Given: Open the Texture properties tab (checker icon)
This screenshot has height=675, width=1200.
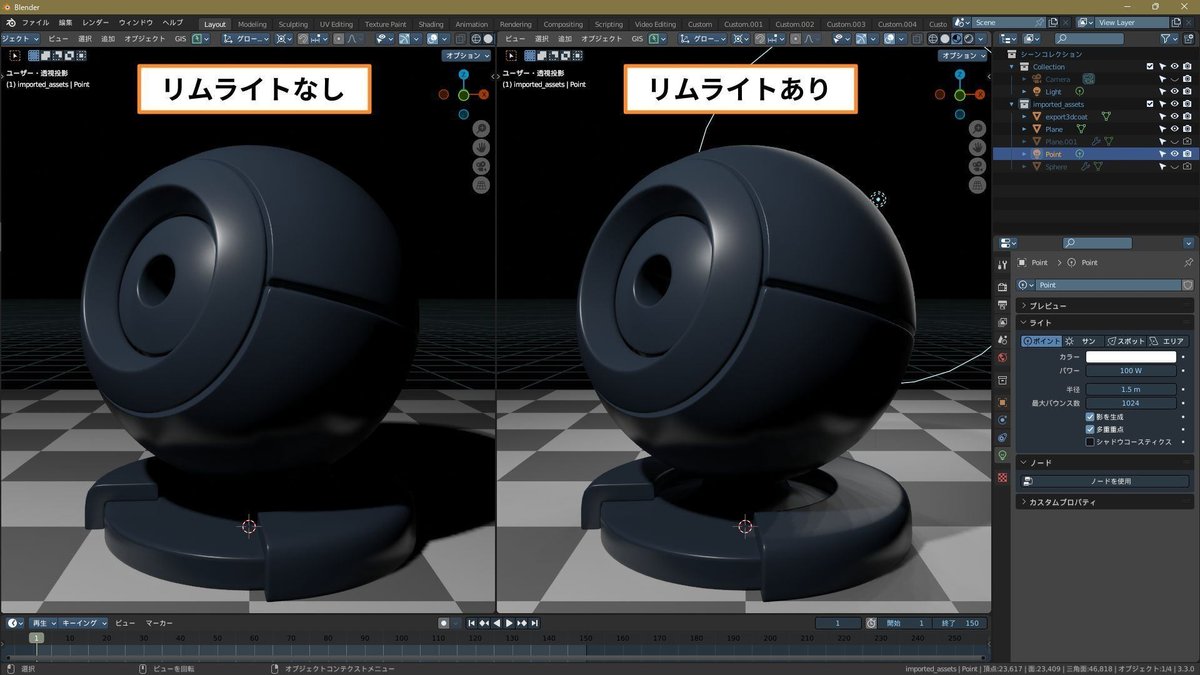Looking at the screenshot, I should (1003, 478).
